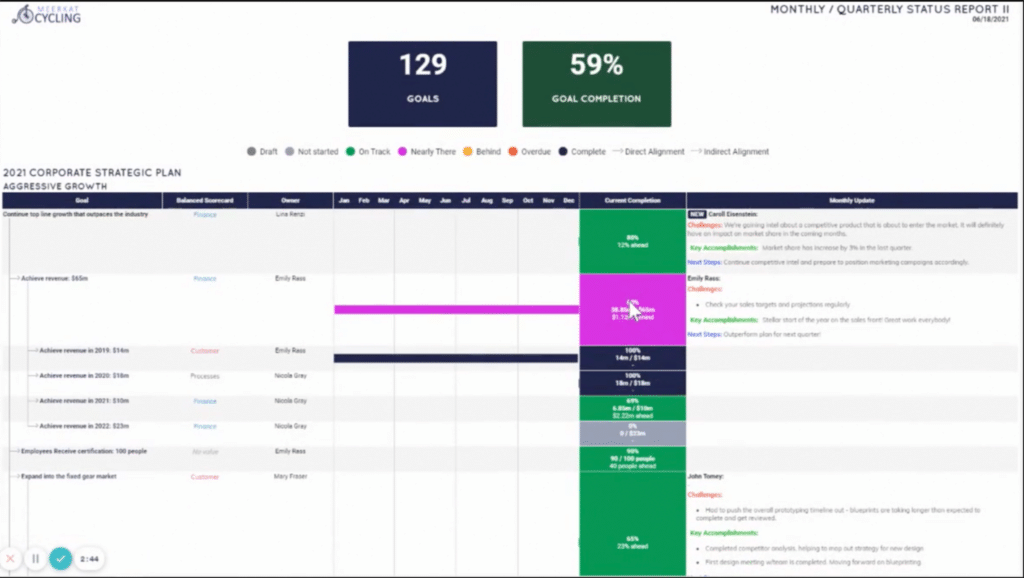Click the red X to cancel recording

pos(11,558)
